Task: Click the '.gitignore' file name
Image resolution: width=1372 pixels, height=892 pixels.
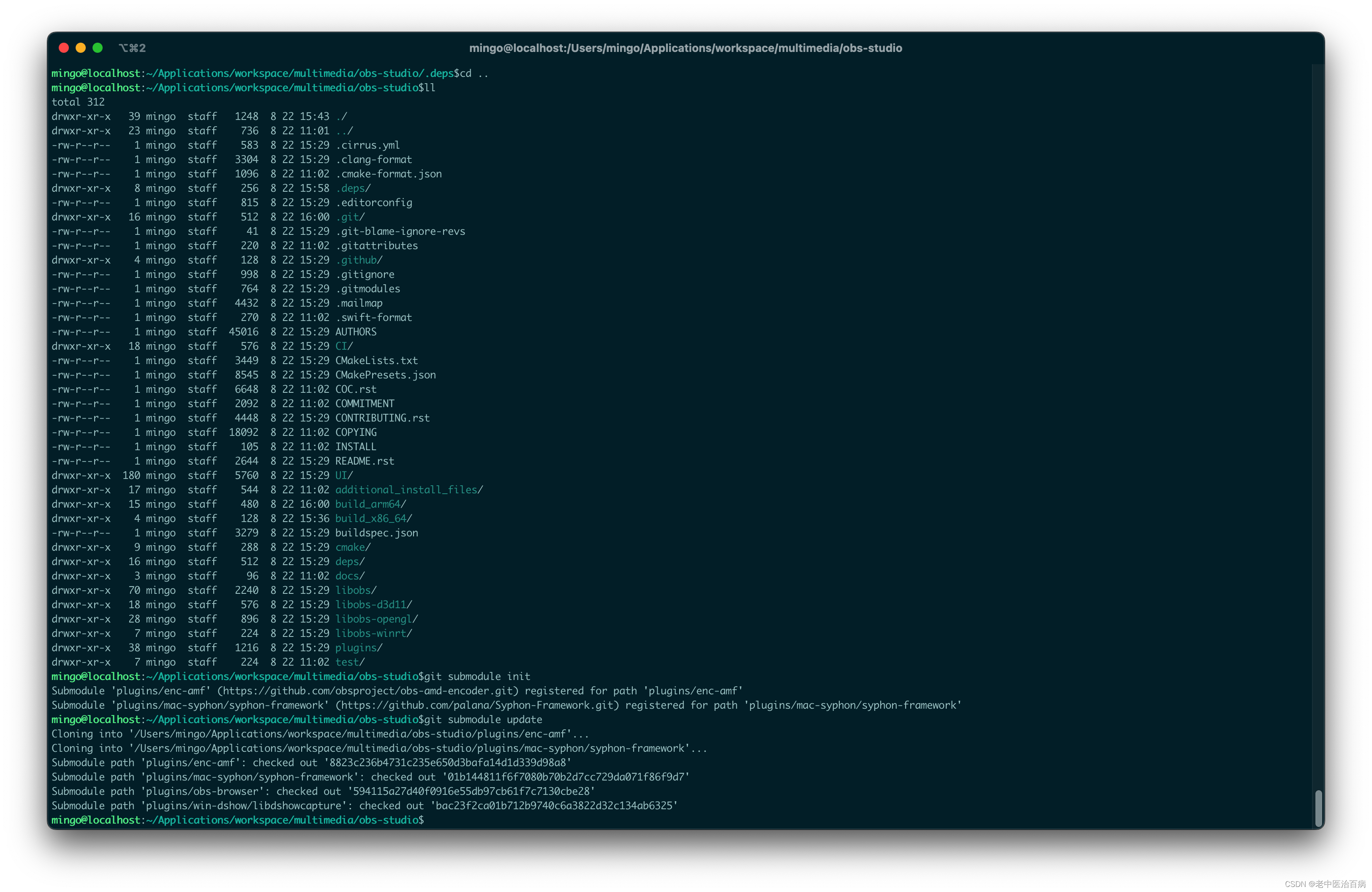Action: [x=365, y=274]
